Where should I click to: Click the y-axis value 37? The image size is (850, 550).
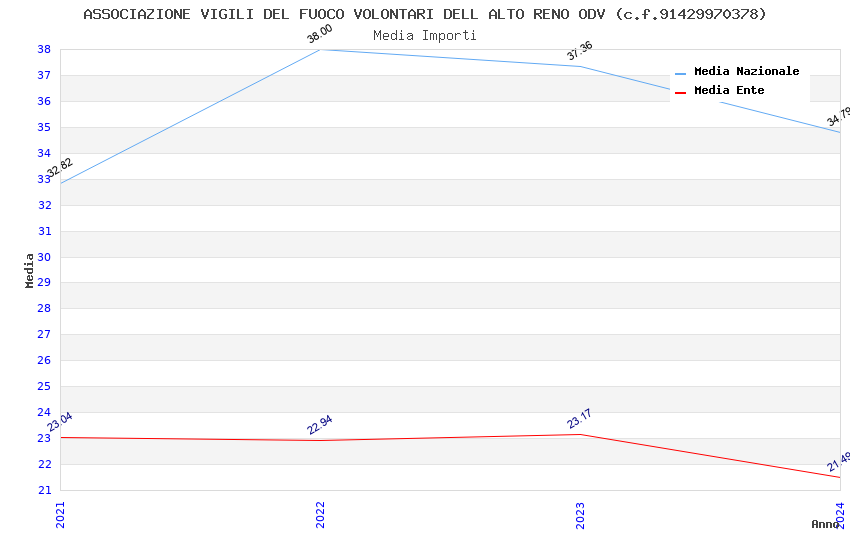(44, 75)
